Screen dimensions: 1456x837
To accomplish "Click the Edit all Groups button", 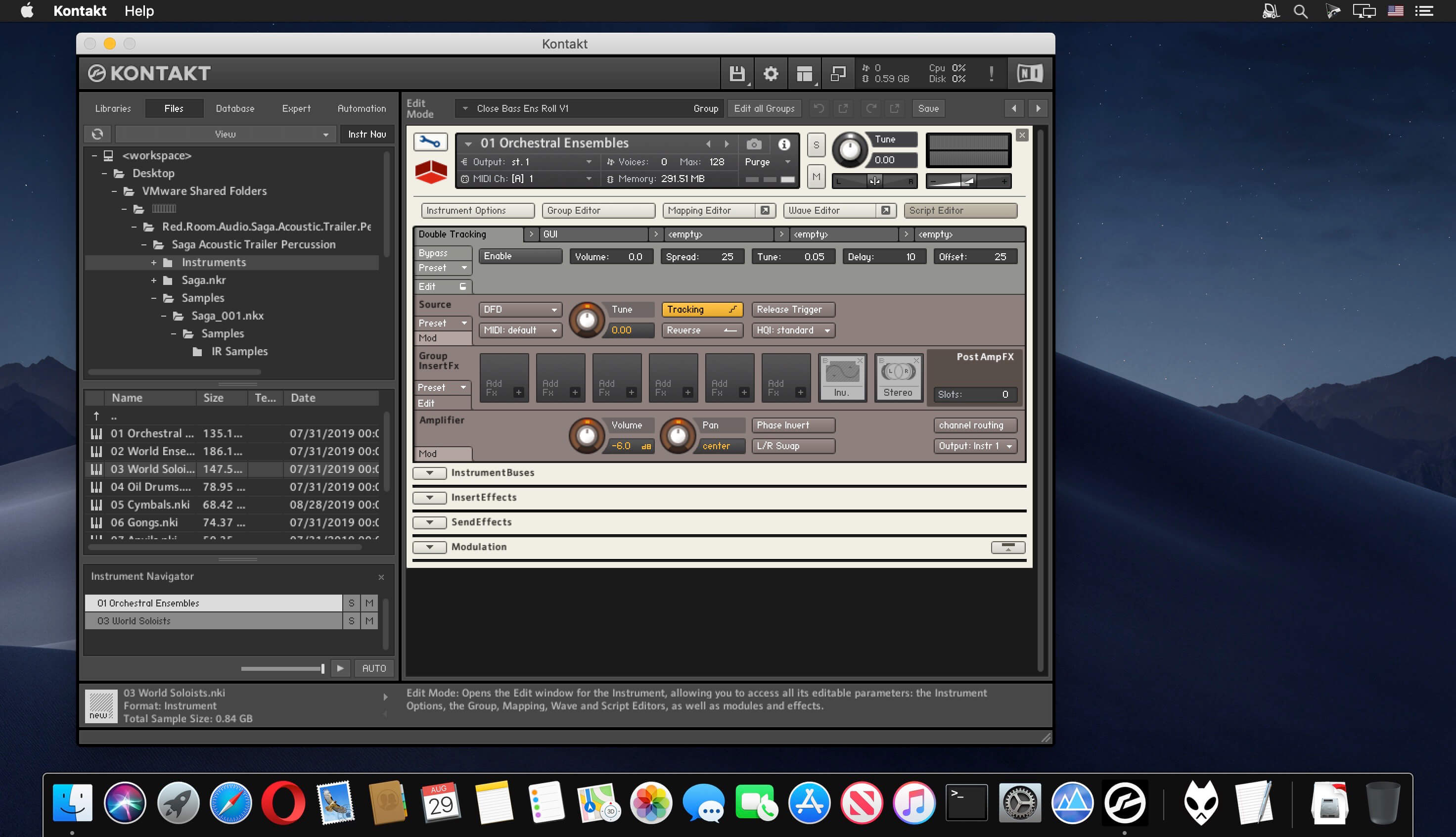I will (764, 108).
